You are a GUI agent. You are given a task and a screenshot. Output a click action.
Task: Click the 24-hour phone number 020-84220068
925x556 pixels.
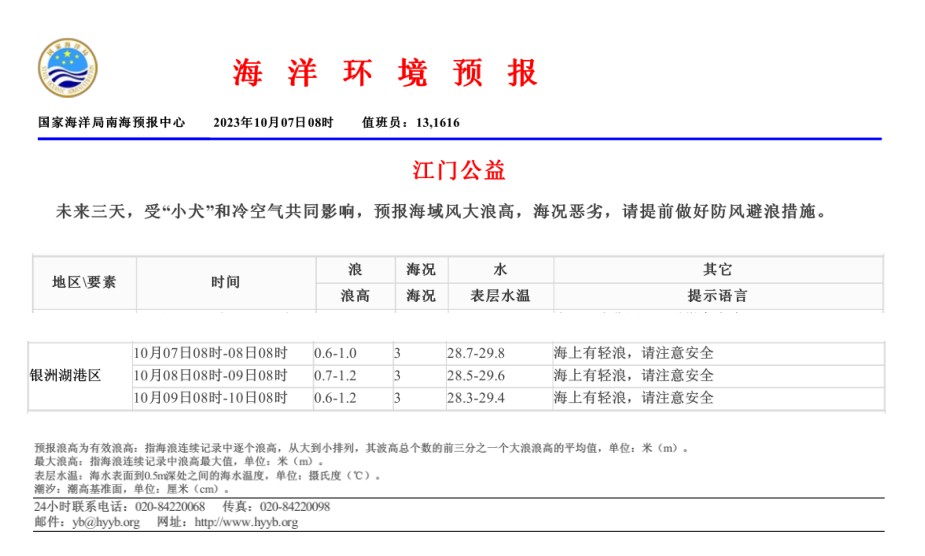click(x=167, y=507)
